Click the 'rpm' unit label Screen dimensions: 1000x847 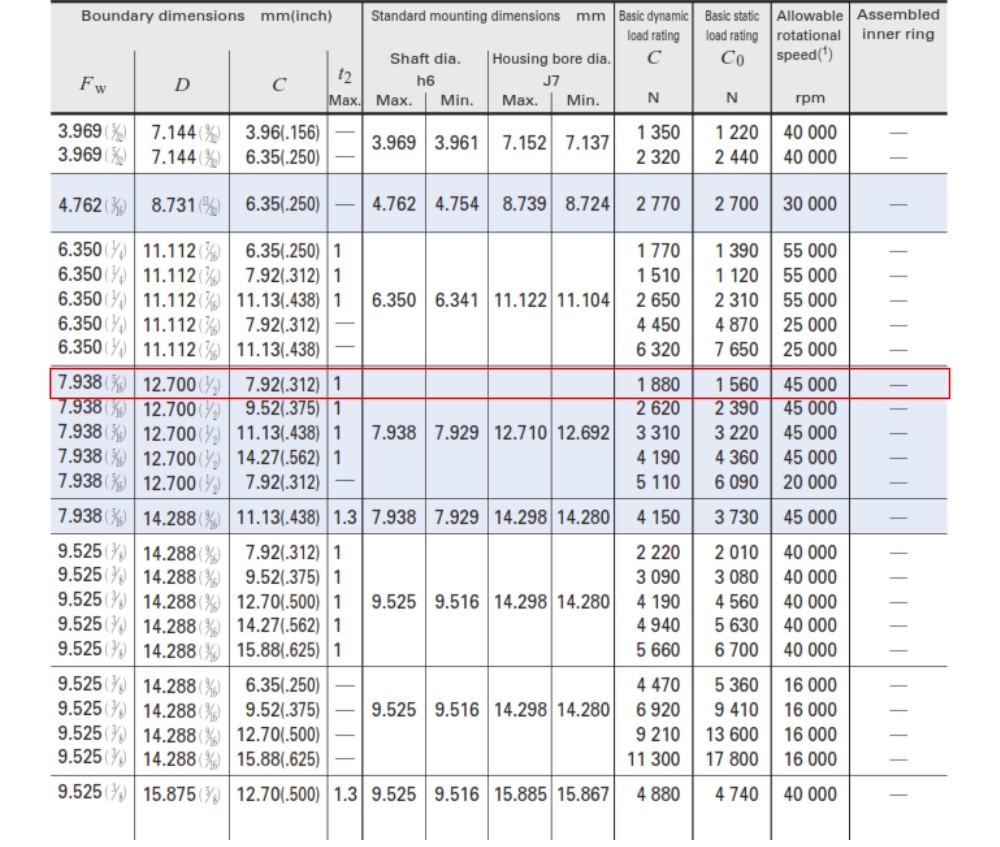810,98
